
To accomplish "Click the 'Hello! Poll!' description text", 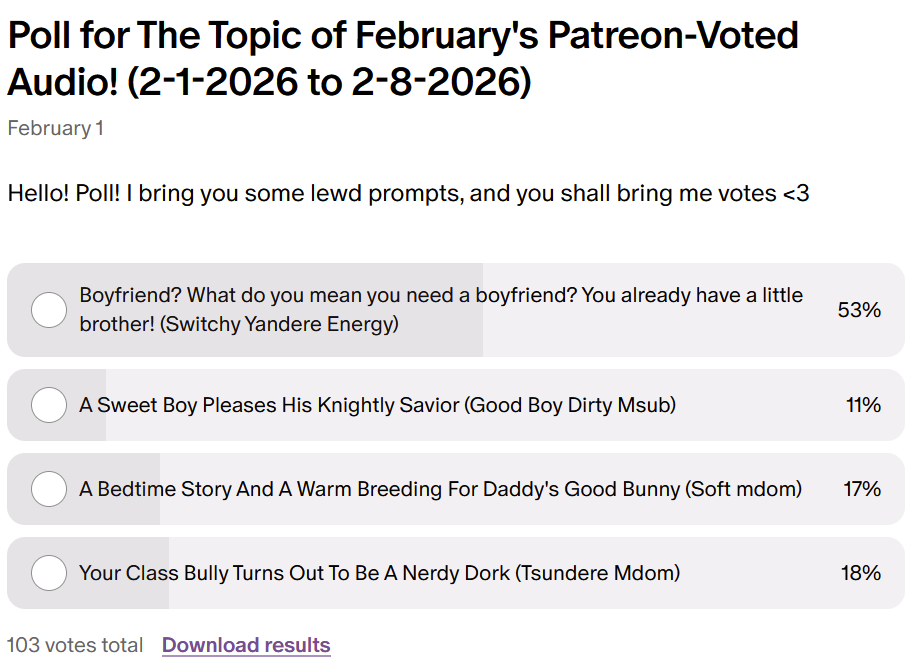I will coord(408,193).
